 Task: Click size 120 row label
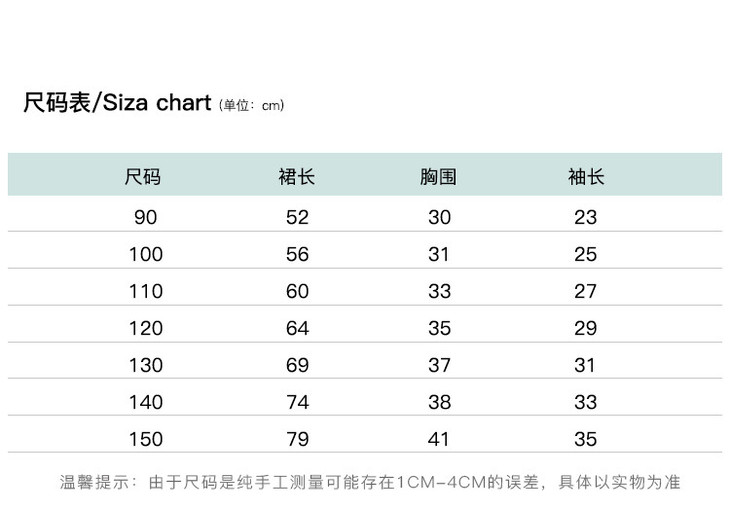tap(145, 328)
